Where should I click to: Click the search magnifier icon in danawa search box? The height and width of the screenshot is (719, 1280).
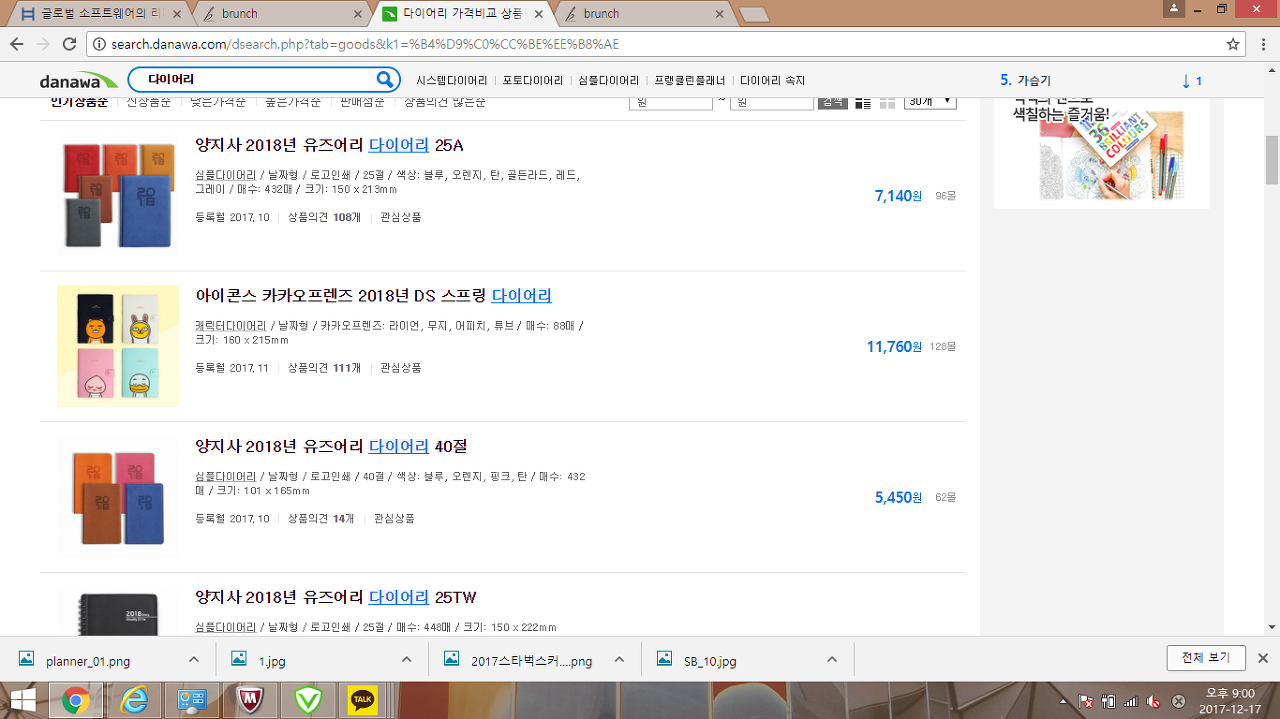click(385, 80)
